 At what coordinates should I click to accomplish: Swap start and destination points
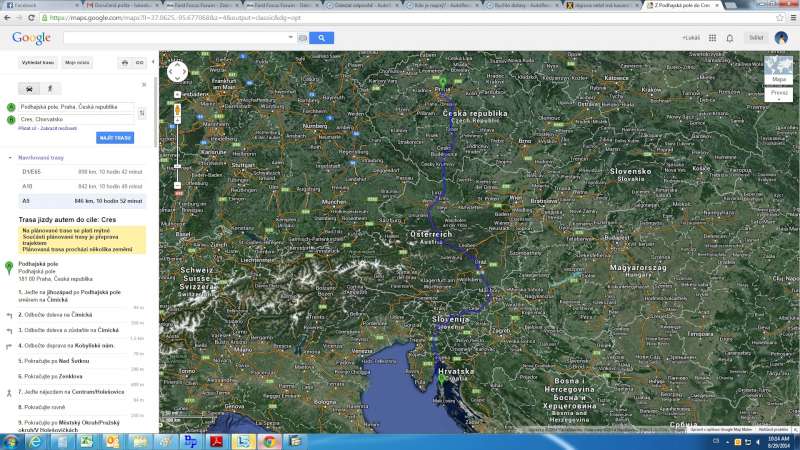click(x=142, y=113)
